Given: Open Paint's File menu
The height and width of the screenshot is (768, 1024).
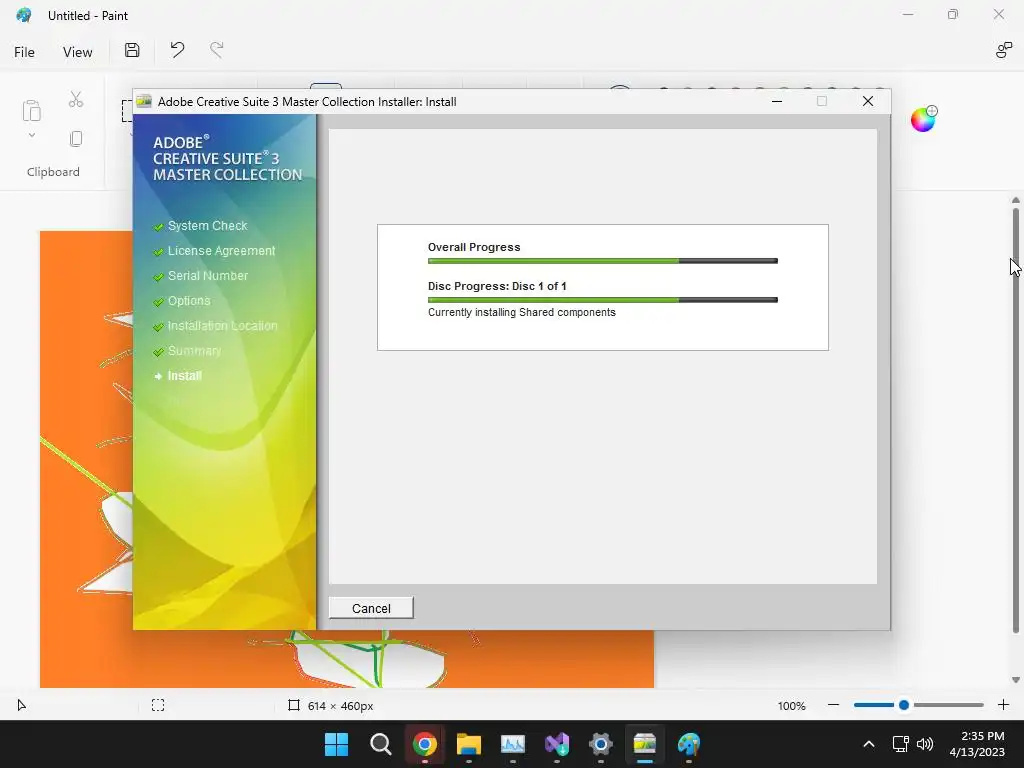Looking at the screenshot, I should [x=24, y=52].
